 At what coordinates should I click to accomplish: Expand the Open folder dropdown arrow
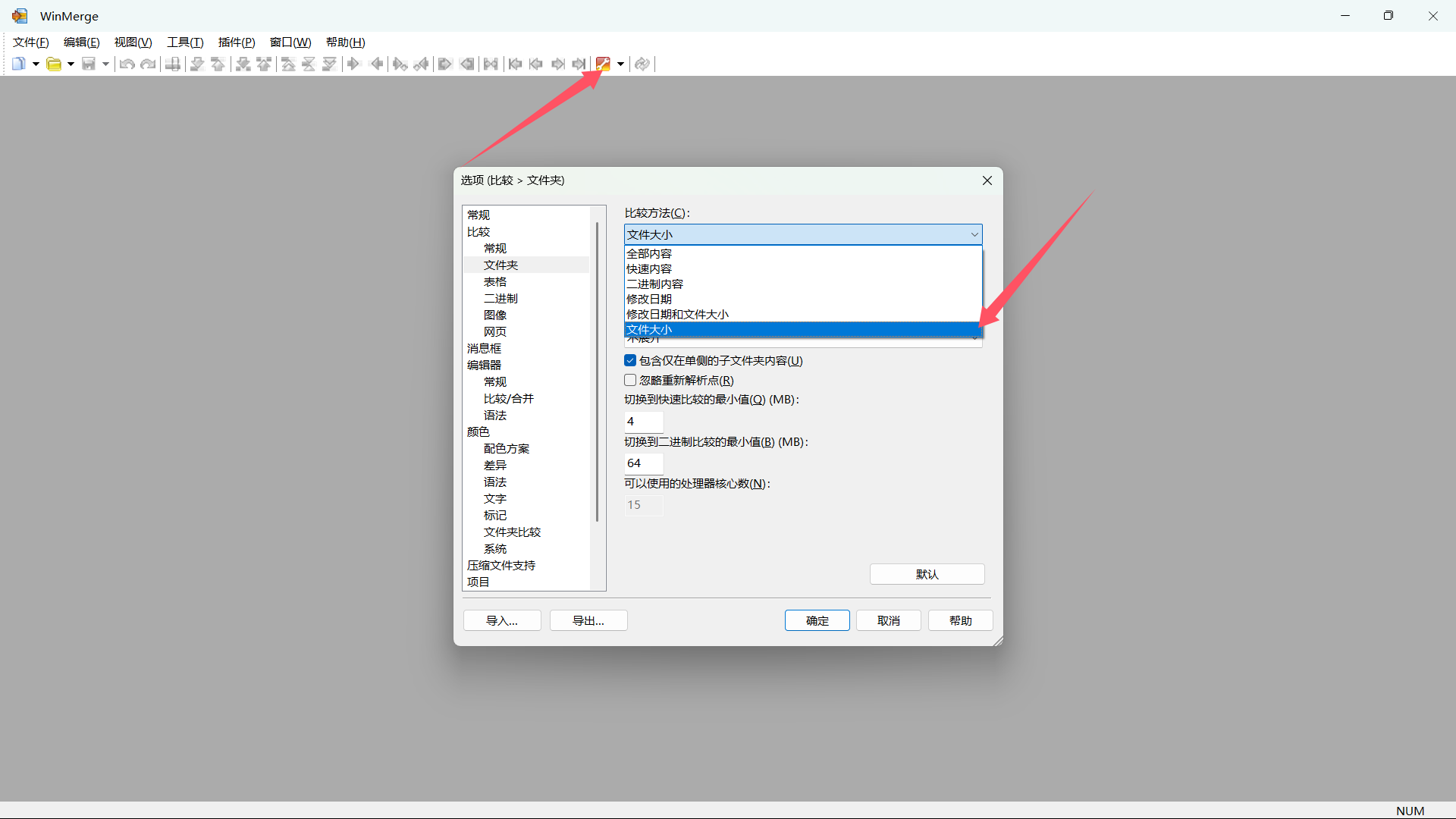click(71, 64)
